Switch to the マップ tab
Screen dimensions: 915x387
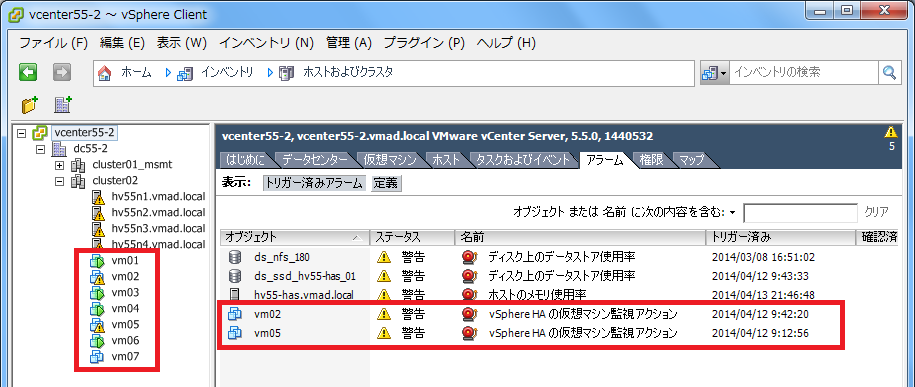click(x=692, y=159)
